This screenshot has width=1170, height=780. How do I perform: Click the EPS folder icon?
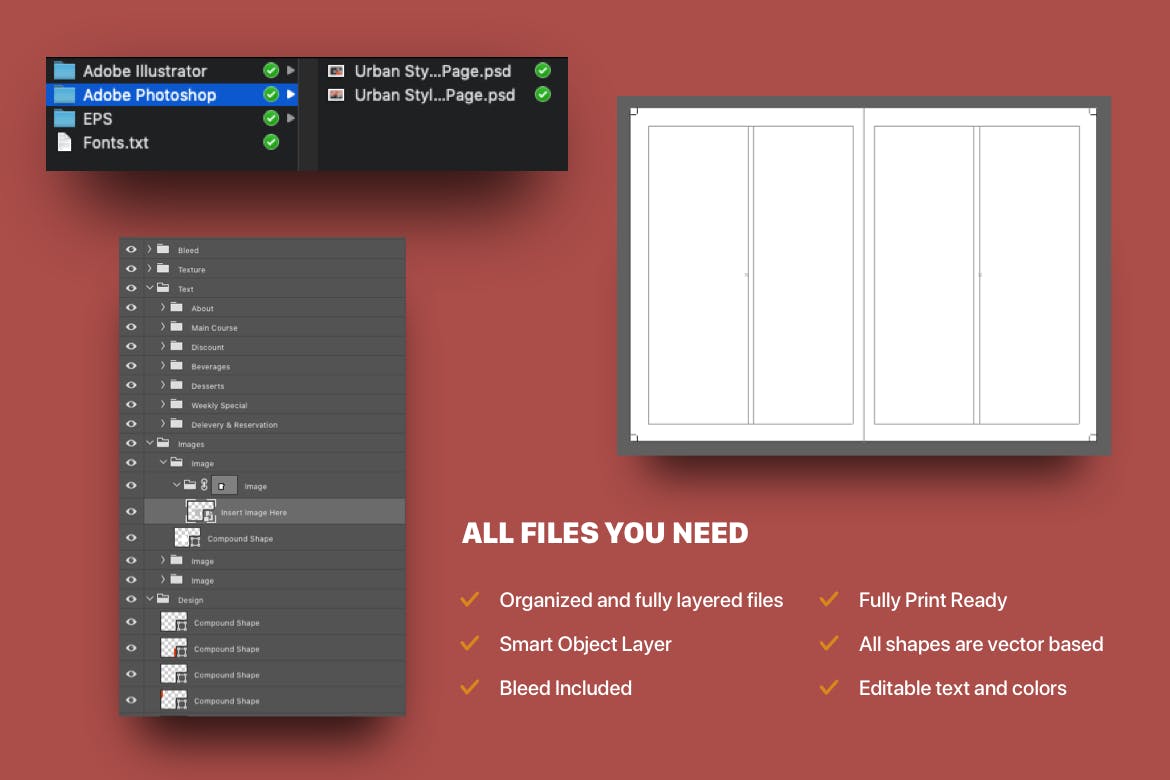click(64, 119)
